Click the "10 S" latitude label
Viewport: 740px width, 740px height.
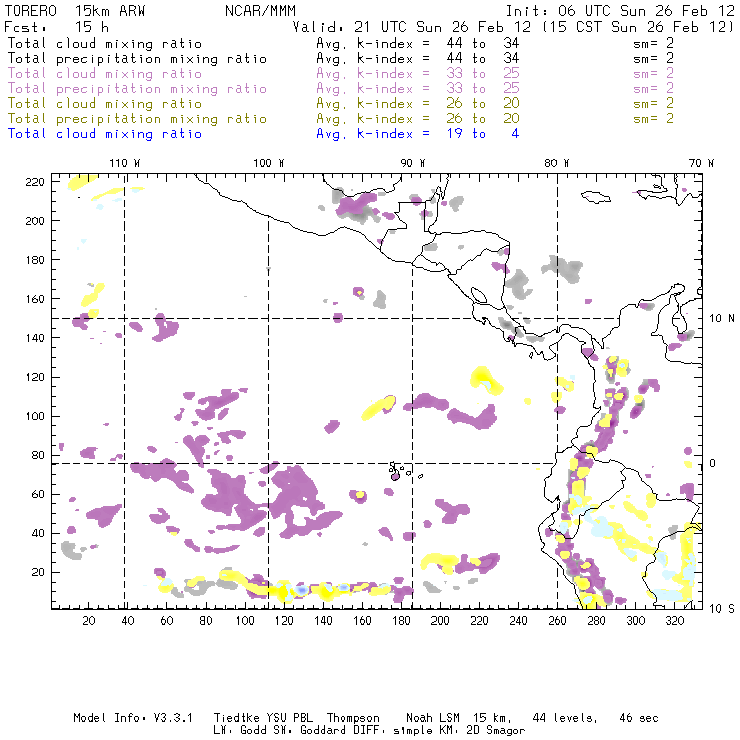tap(722, 609)
